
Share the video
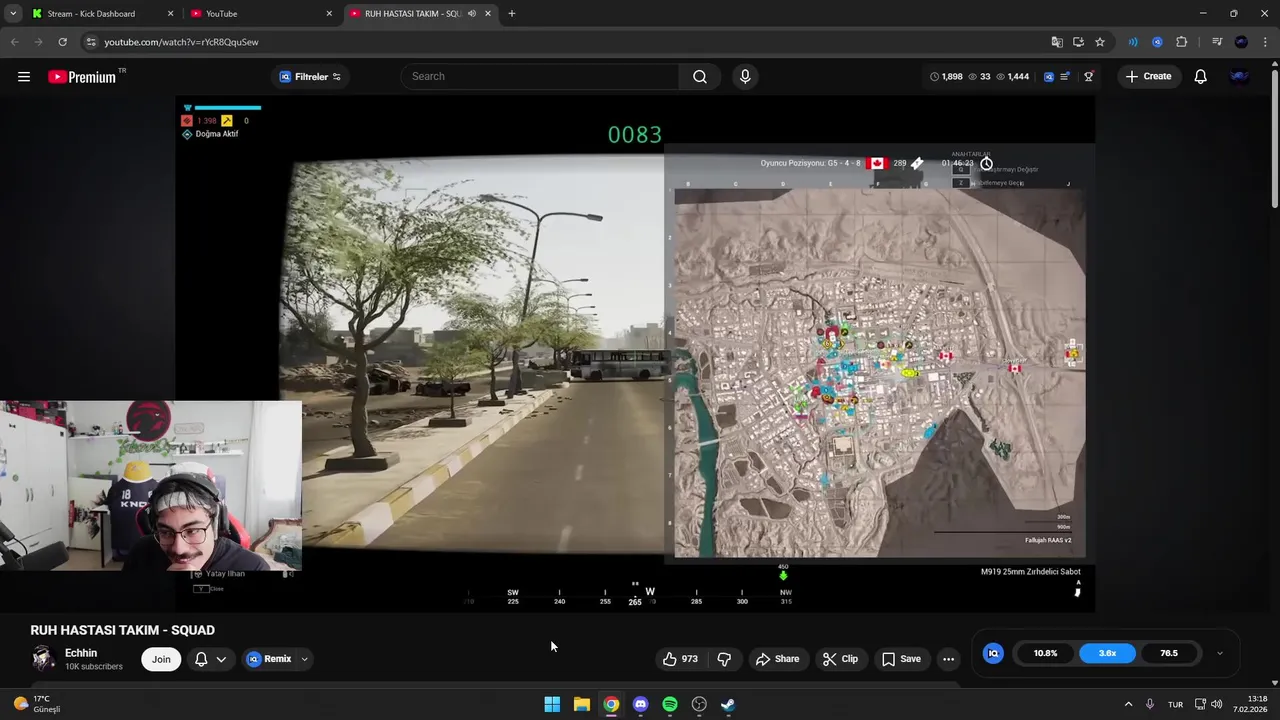tap(777, 659)
